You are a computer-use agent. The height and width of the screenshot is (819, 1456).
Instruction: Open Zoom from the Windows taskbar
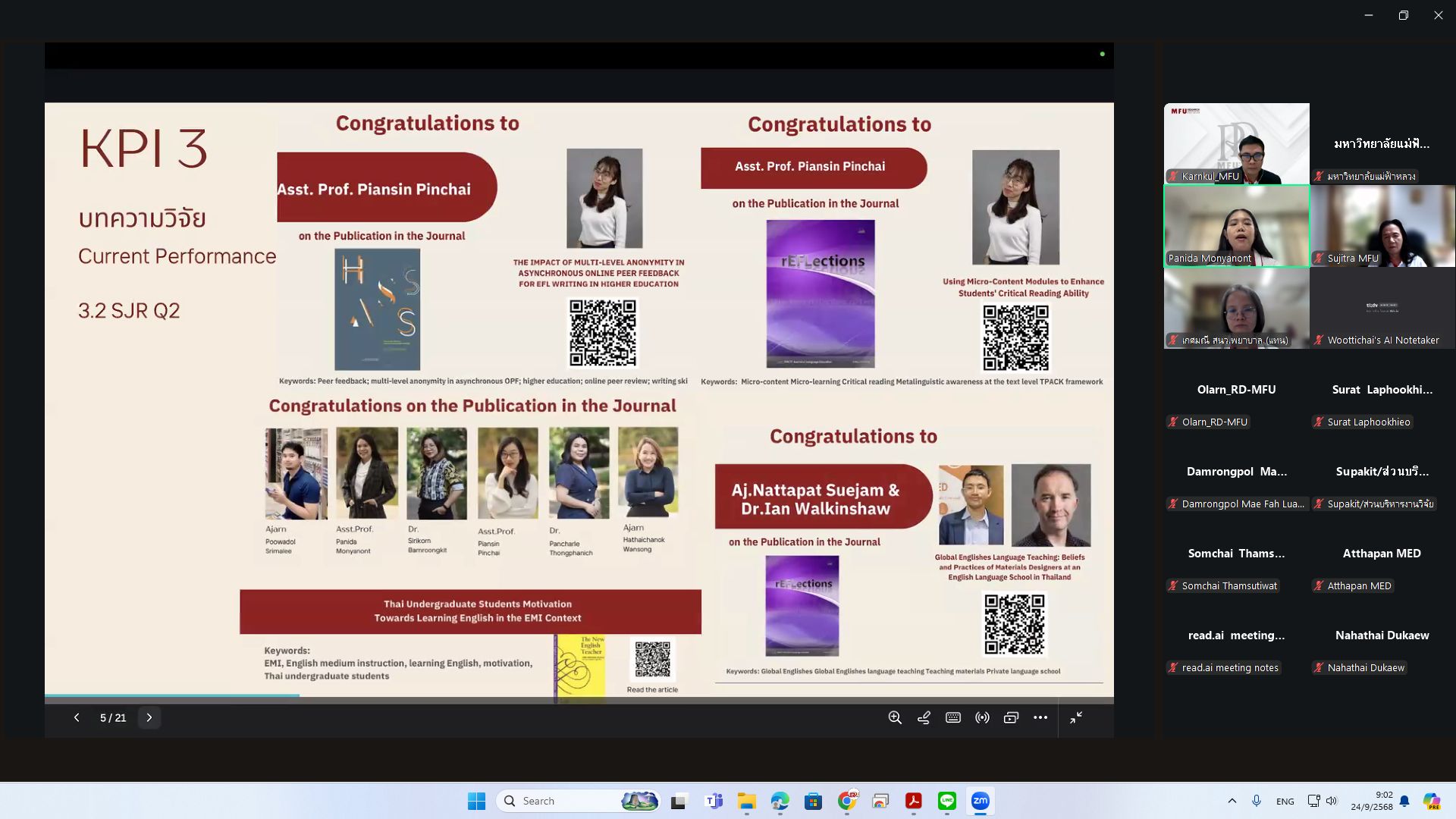click(x=980, y=801)
